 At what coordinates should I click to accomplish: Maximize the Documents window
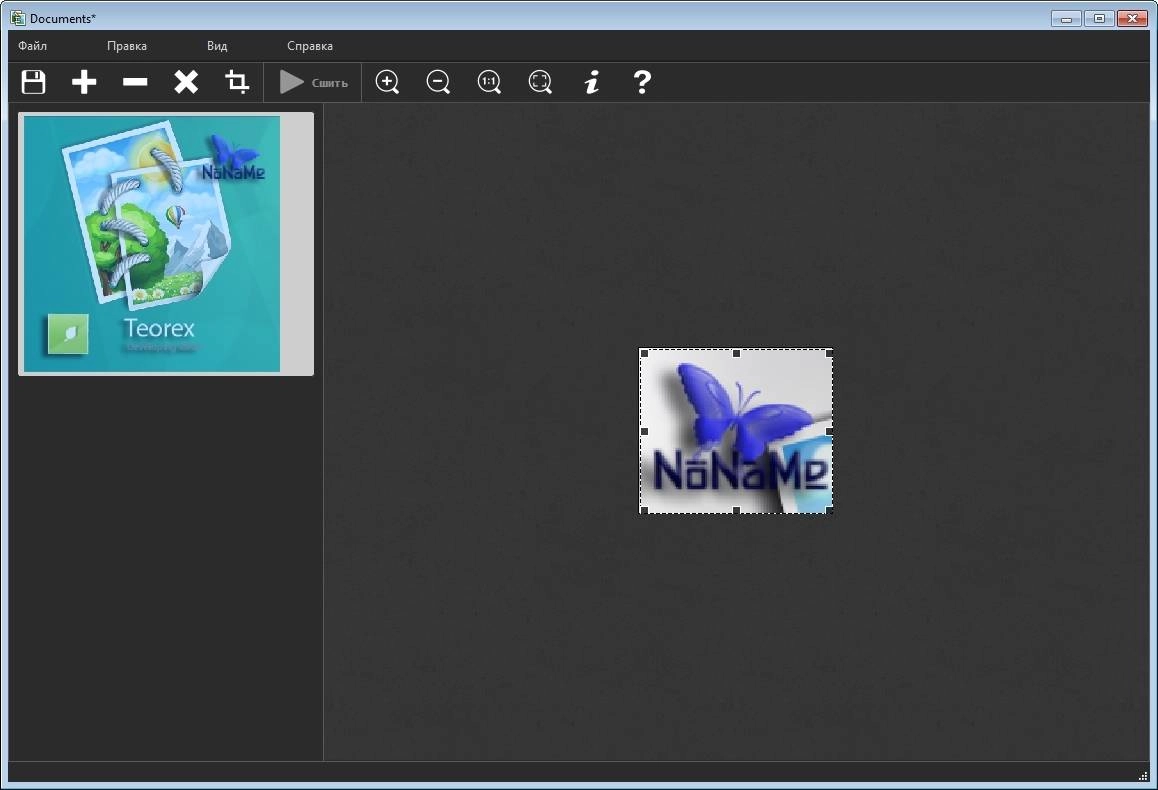click(1099, 18)
